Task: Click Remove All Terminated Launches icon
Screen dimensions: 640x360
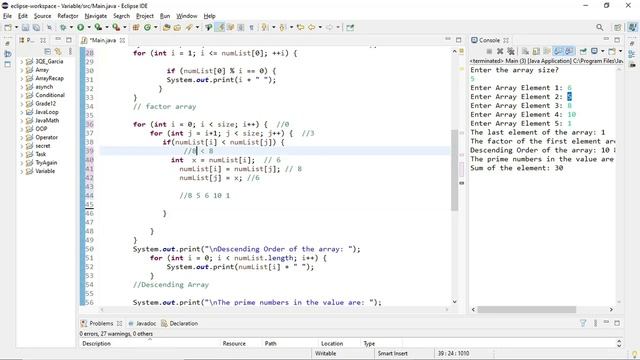Action: tap(510, 51)
